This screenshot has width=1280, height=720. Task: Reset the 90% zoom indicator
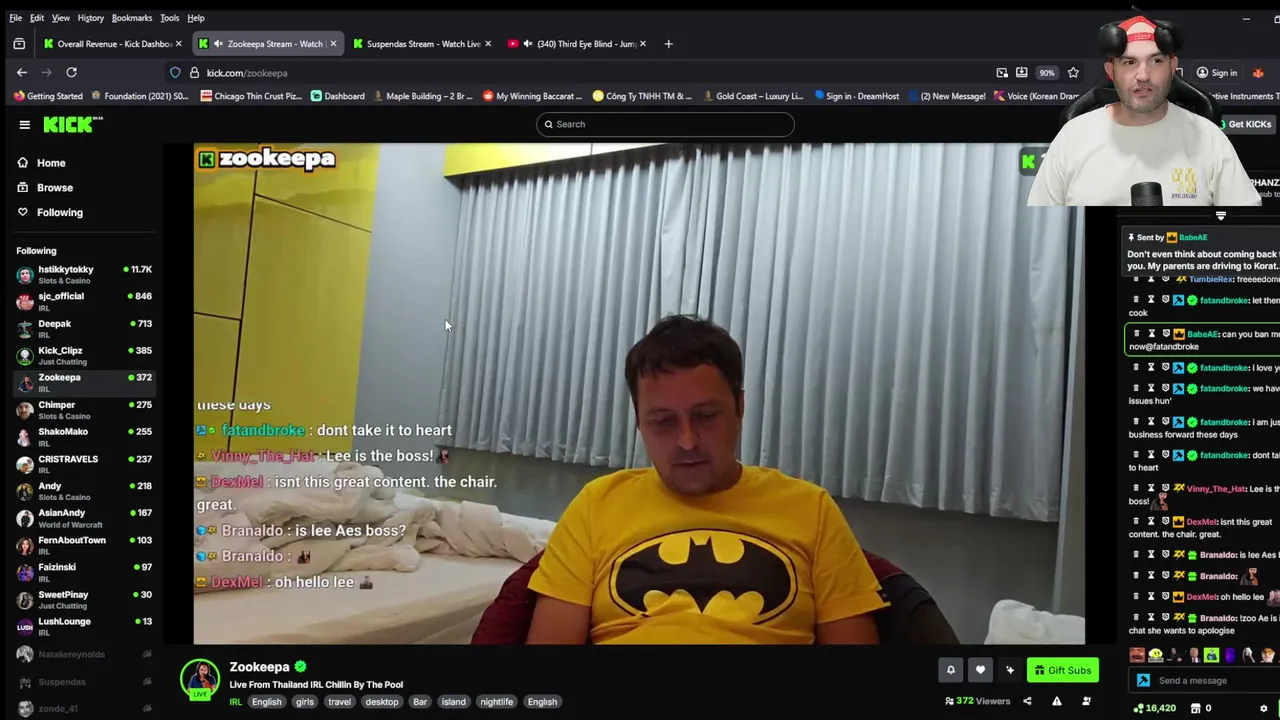tap(1046, 73)
